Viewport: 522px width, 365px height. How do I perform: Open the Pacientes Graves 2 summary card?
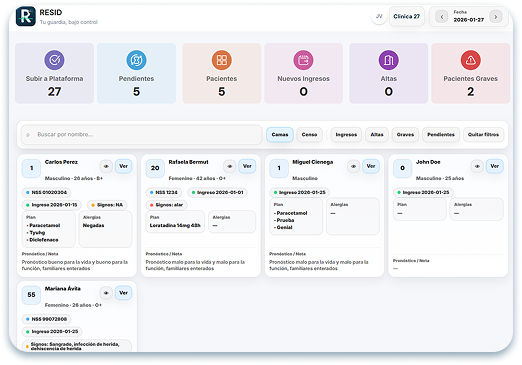[x=470, y=73]
